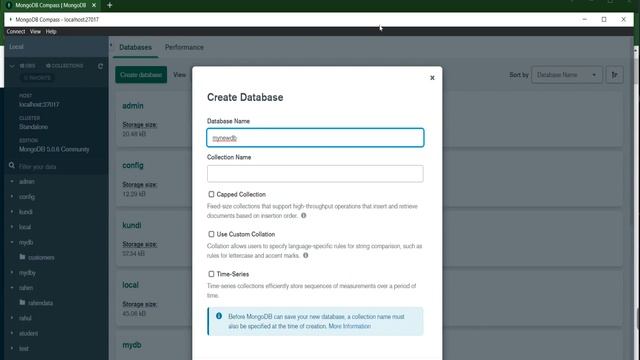Close the MongoDB Compass browser tab
640x360 pixels.
point(94,5)
